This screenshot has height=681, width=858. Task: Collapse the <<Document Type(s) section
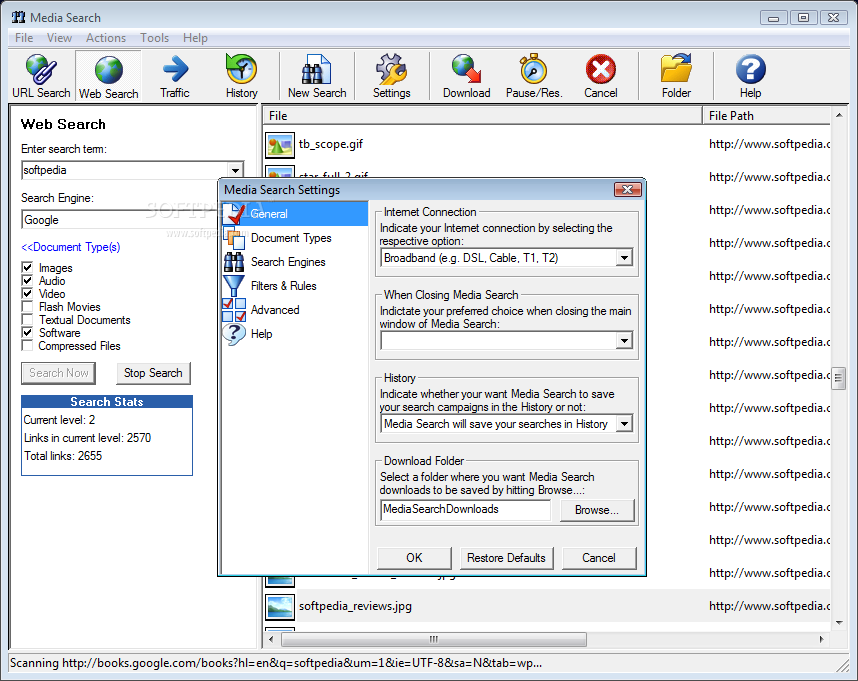[x=71, y=247]
